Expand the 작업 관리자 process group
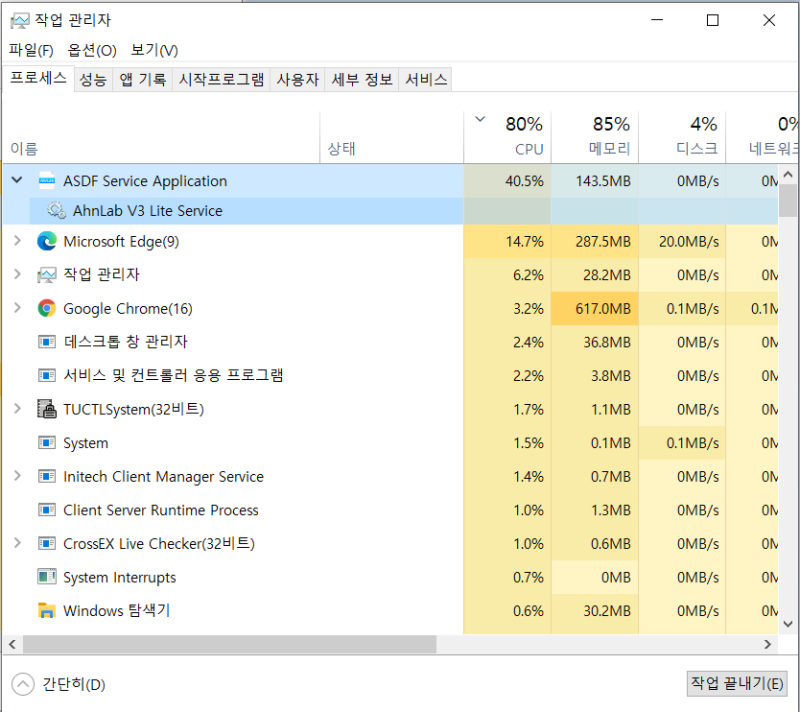 coord(17,274)
